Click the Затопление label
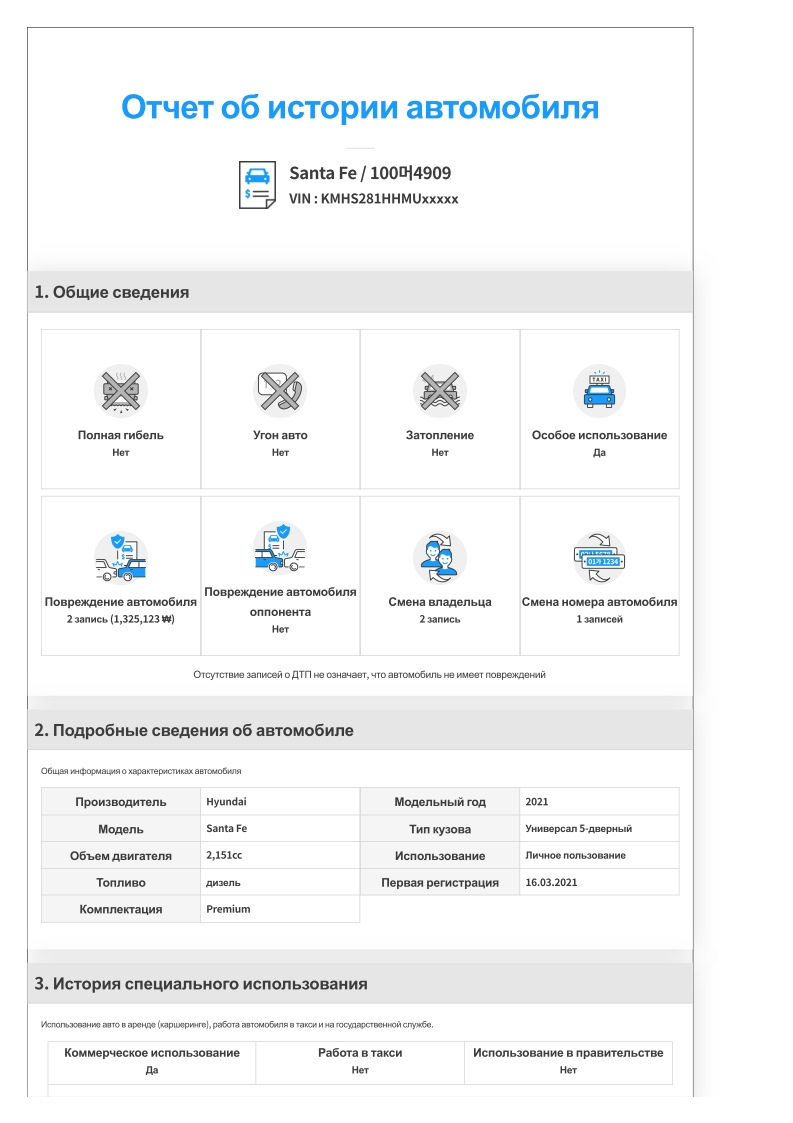 (440, 435)
